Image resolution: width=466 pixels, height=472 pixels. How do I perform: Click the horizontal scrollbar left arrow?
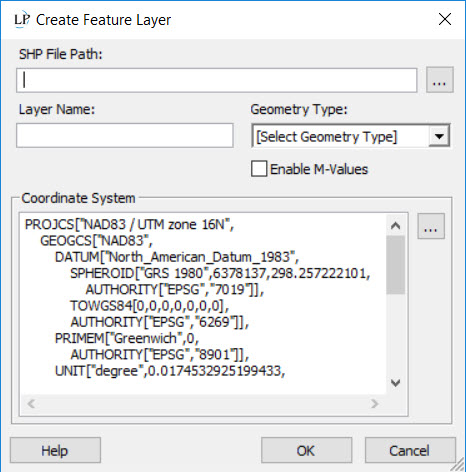tap(31, 404)
